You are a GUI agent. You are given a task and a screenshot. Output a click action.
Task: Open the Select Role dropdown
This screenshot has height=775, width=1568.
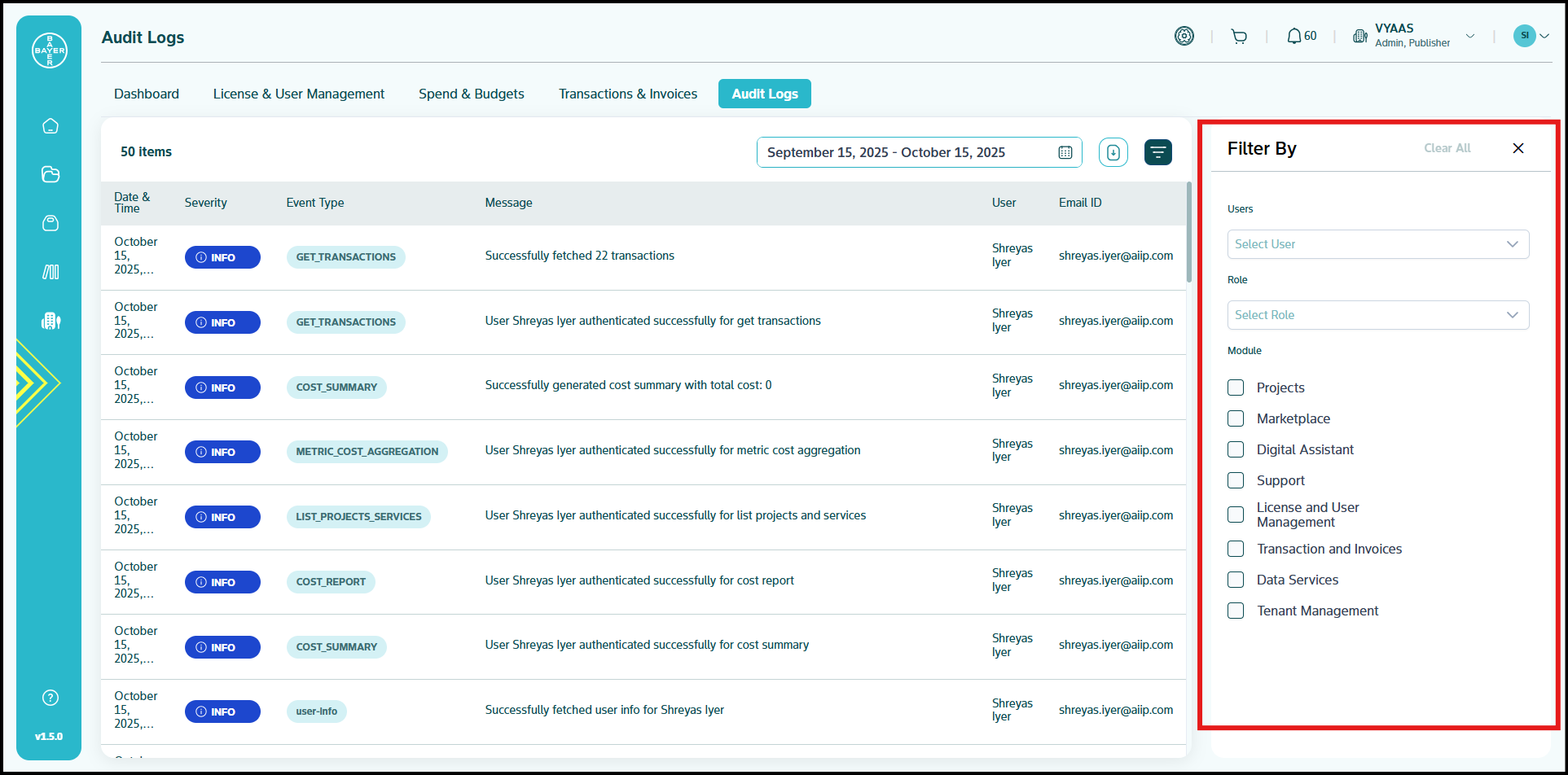pos(1377,315)
